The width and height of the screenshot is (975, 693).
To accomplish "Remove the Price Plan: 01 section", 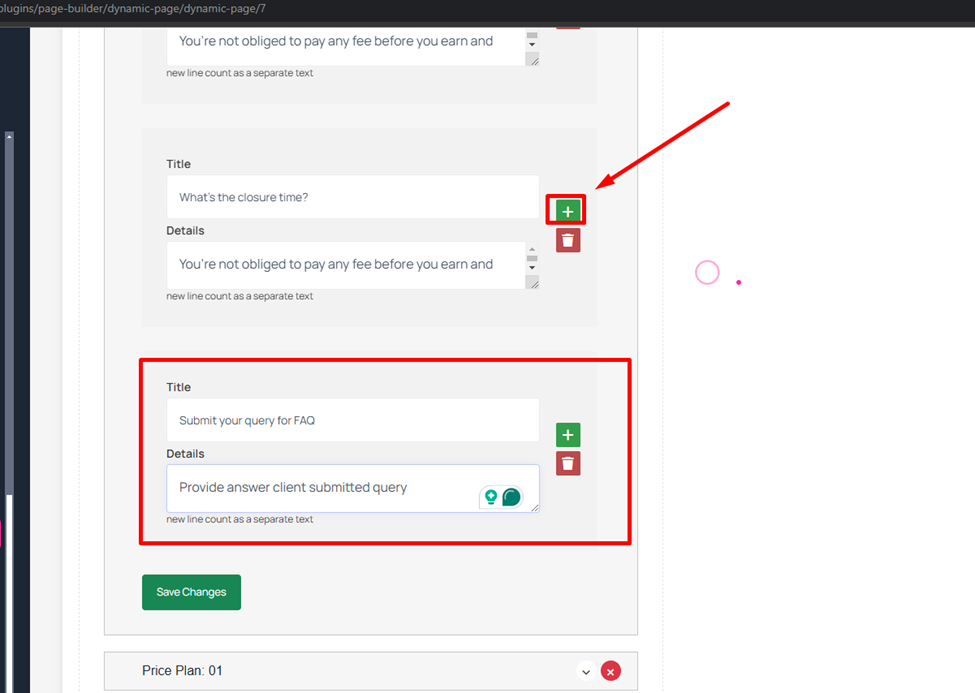I will (611, 671).
